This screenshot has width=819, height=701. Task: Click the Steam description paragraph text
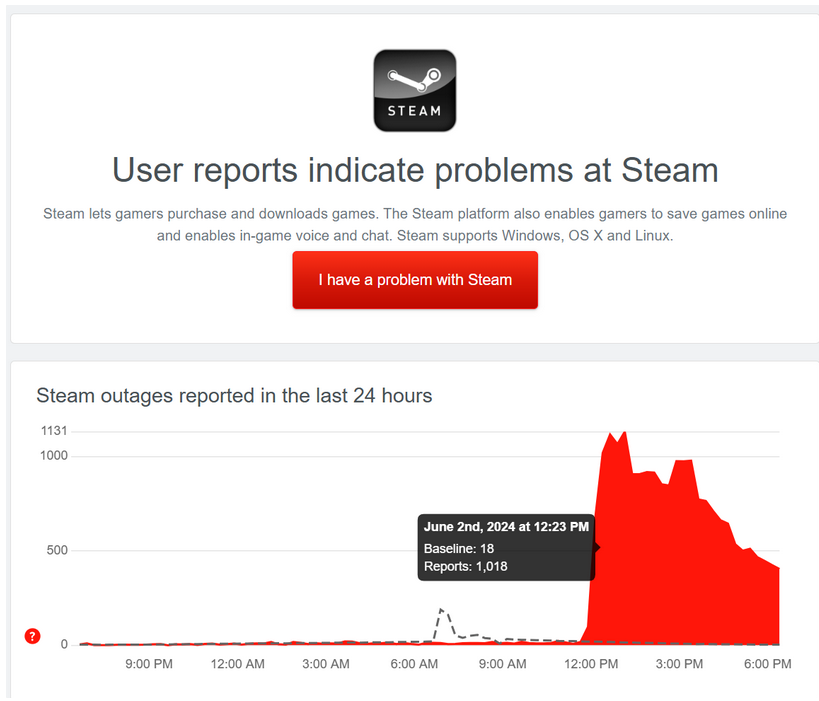point(415,225)
